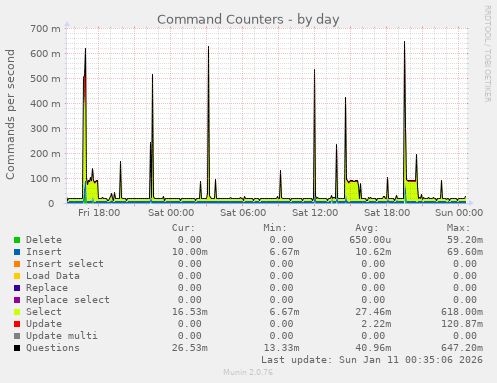
Task: Click the red Update legend swatch
Action: [17, 324]
